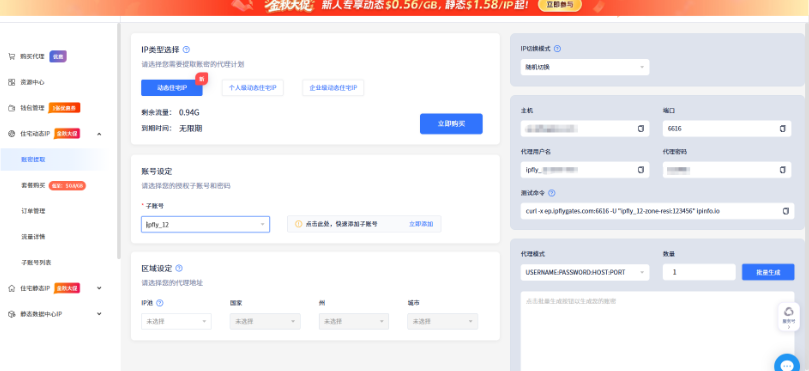Click the help icon next to 区域设定
This screenshot has height=371, width=809.
click(179, 268)
